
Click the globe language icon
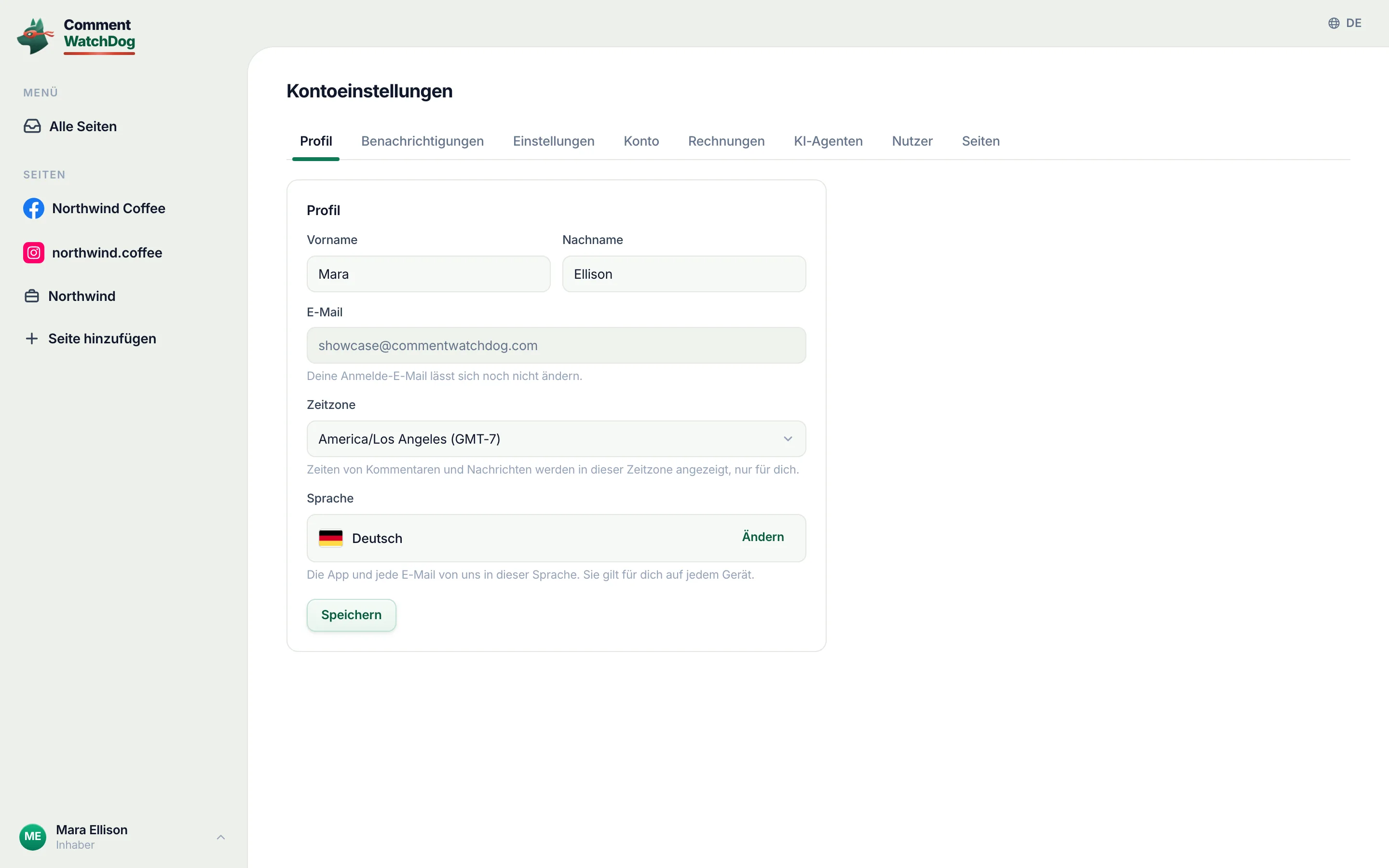[x=1334, y=23]
